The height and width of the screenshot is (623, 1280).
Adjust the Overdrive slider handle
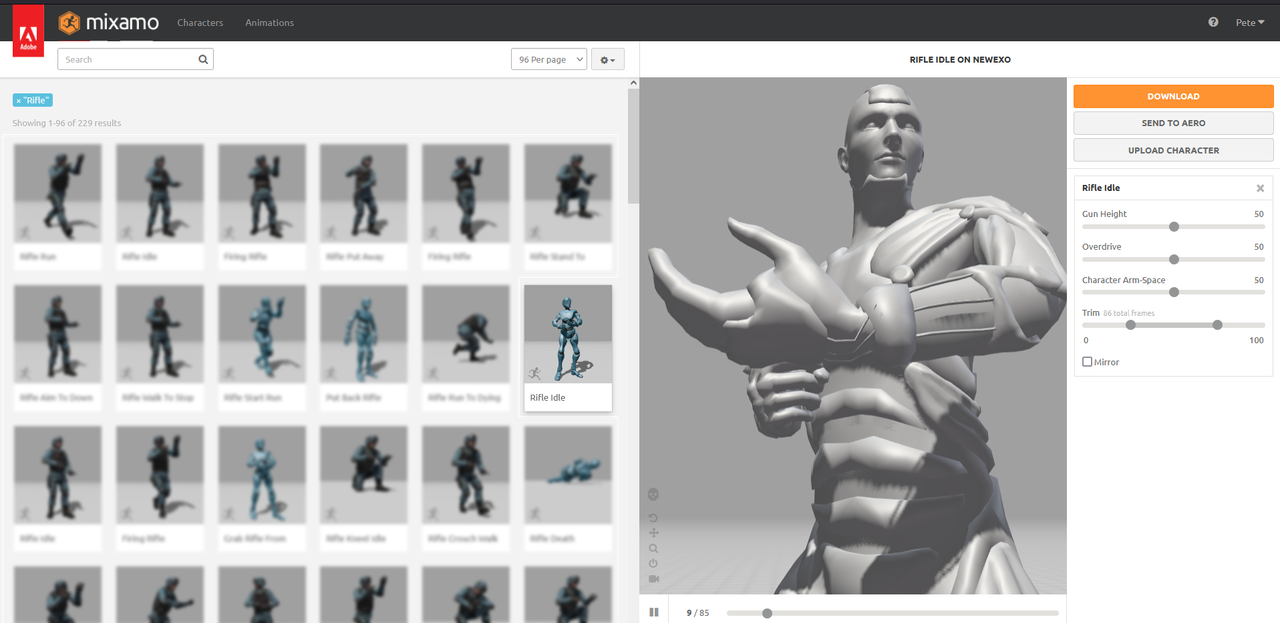tap(1174, 259)
